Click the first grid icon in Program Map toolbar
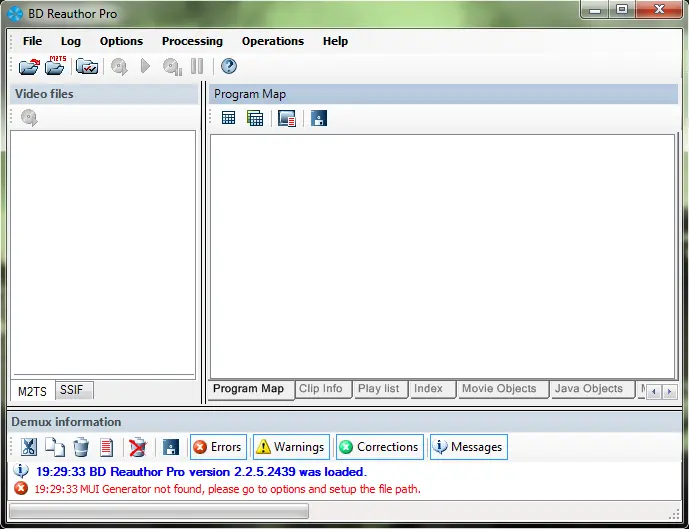Image resolution: width=689 pixels, height=529 pixels. (228, 118)
